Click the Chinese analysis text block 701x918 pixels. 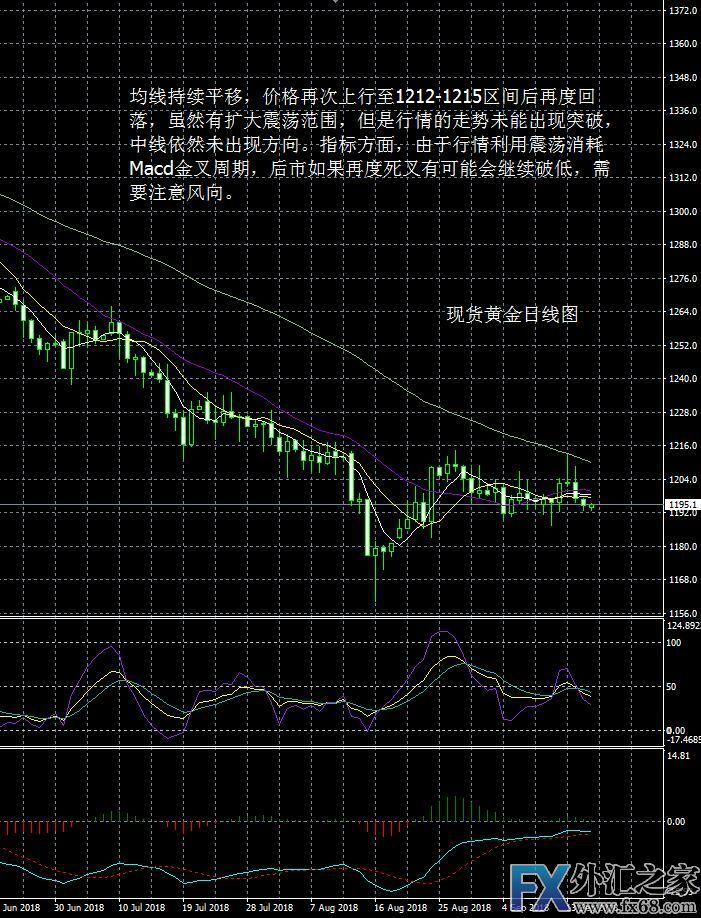(x=369, y=145)
